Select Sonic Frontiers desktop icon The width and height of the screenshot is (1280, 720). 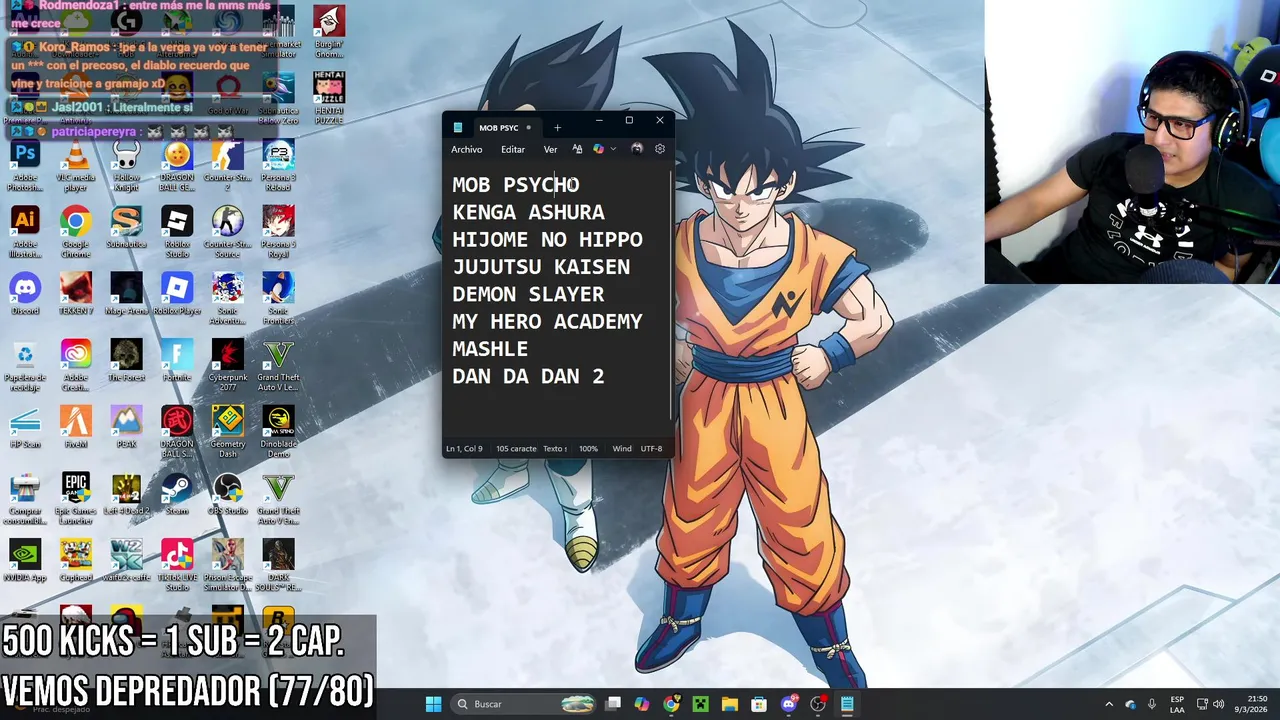(278, 300)
